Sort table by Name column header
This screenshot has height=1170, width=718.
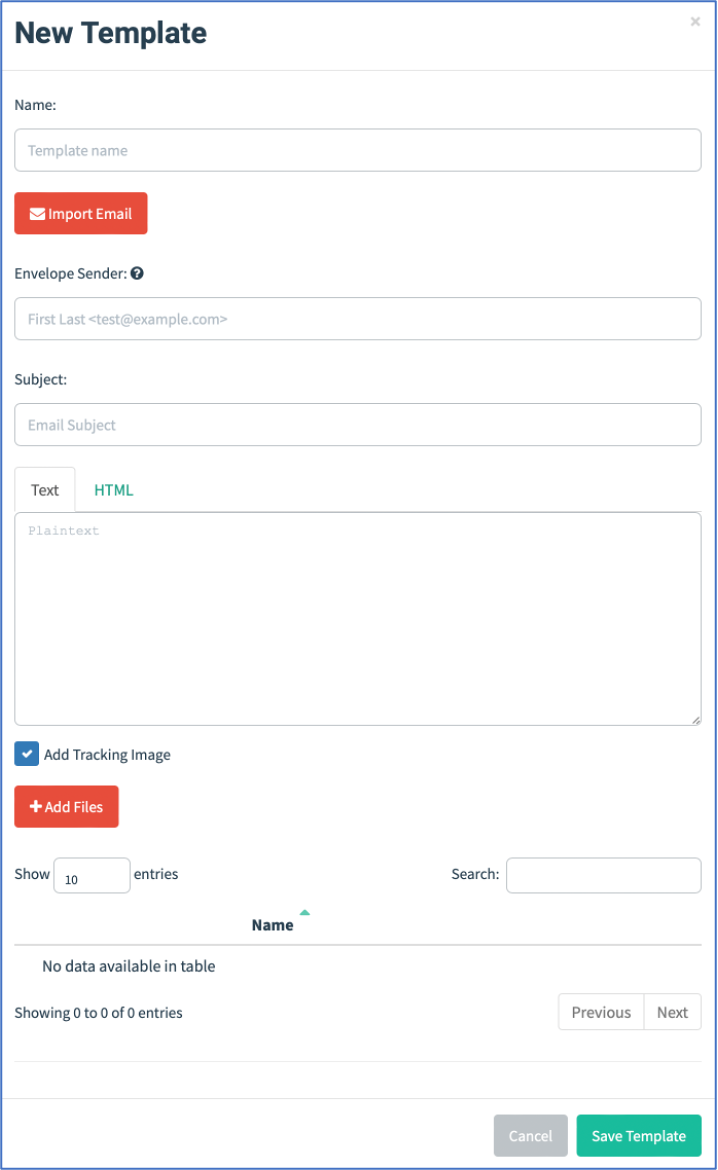point(272,925)
